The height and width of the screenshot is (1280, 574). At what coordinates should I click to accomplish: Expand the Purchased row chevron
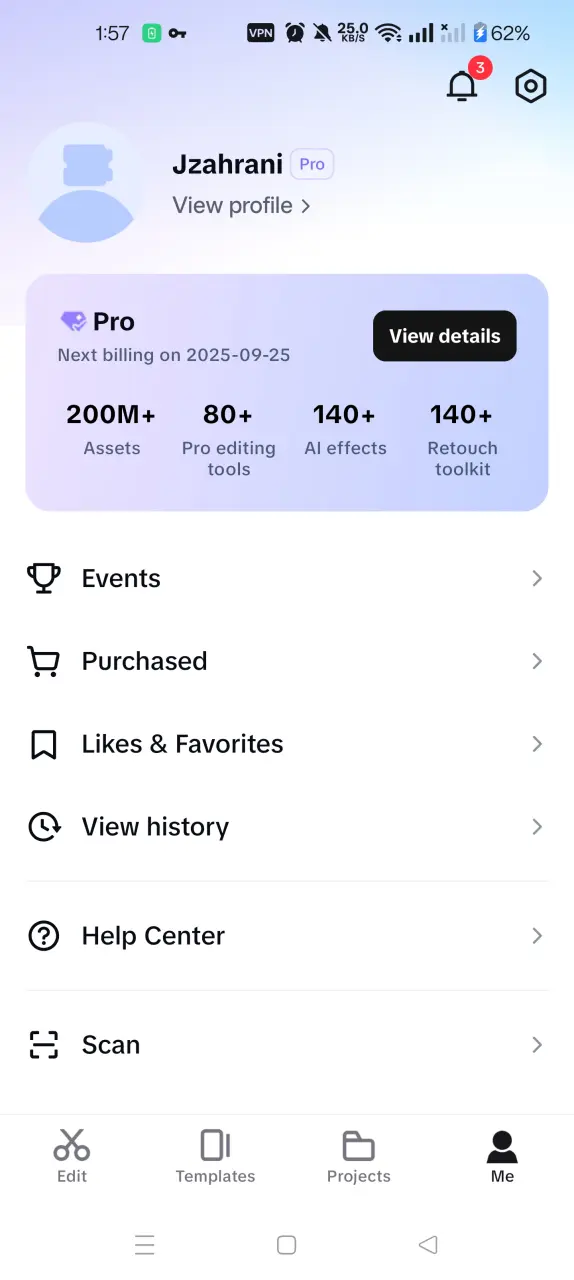pos(537,661)
